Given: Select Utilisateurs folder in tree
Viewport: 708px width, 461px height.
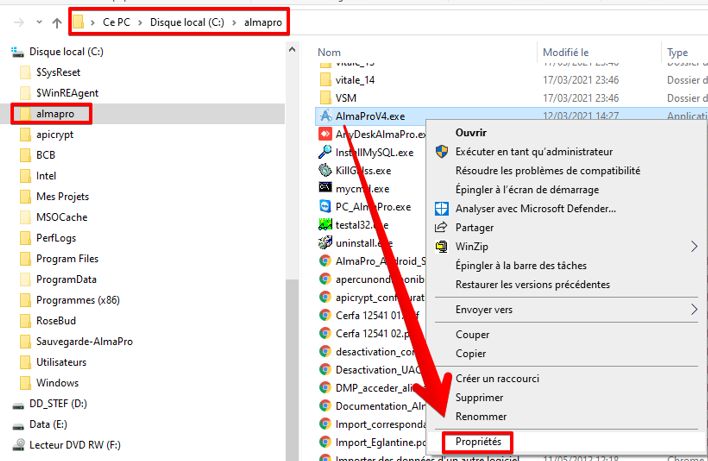Looking at the screenshot, I should click(61, 362).
